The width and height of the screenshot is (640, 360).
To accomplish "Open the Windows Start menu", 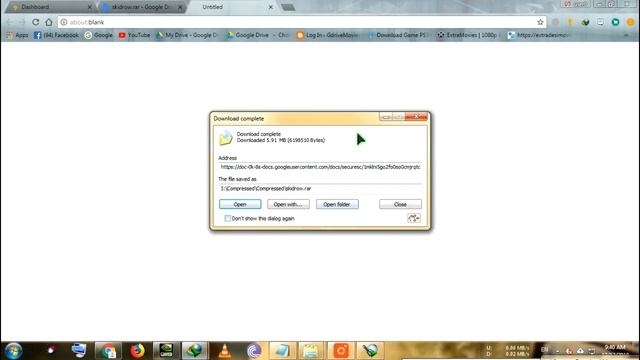I will coord(13,351).
